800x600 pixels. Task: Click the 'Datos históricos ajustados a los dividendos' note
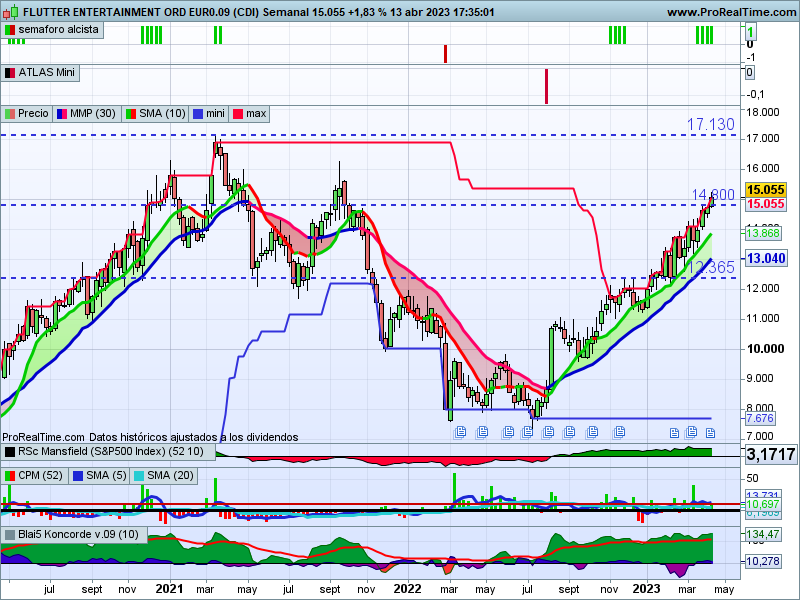pyautogui.click(x=193, y=437)
